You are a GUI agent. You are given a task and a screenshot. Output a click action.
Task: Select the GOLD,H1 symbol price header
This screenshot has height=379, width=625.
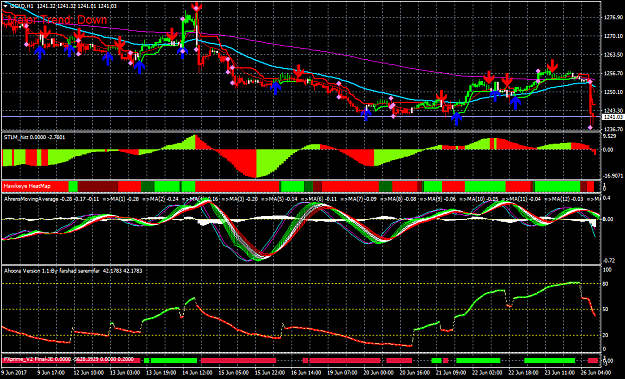pyautogui.click(x=63, y=6)
